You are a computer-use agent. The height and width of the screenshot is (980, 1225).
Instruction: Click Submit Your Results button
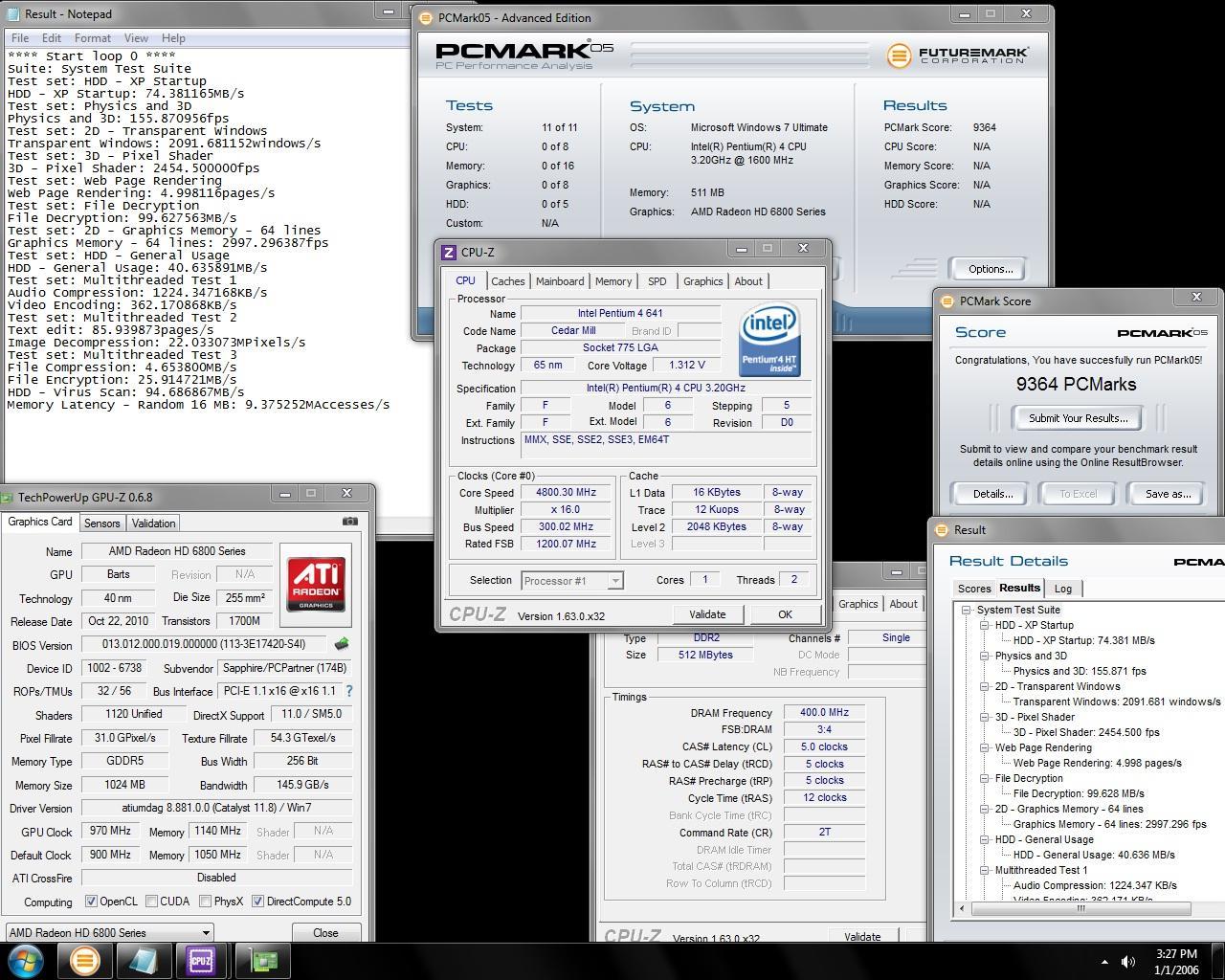click(1078, 418)
